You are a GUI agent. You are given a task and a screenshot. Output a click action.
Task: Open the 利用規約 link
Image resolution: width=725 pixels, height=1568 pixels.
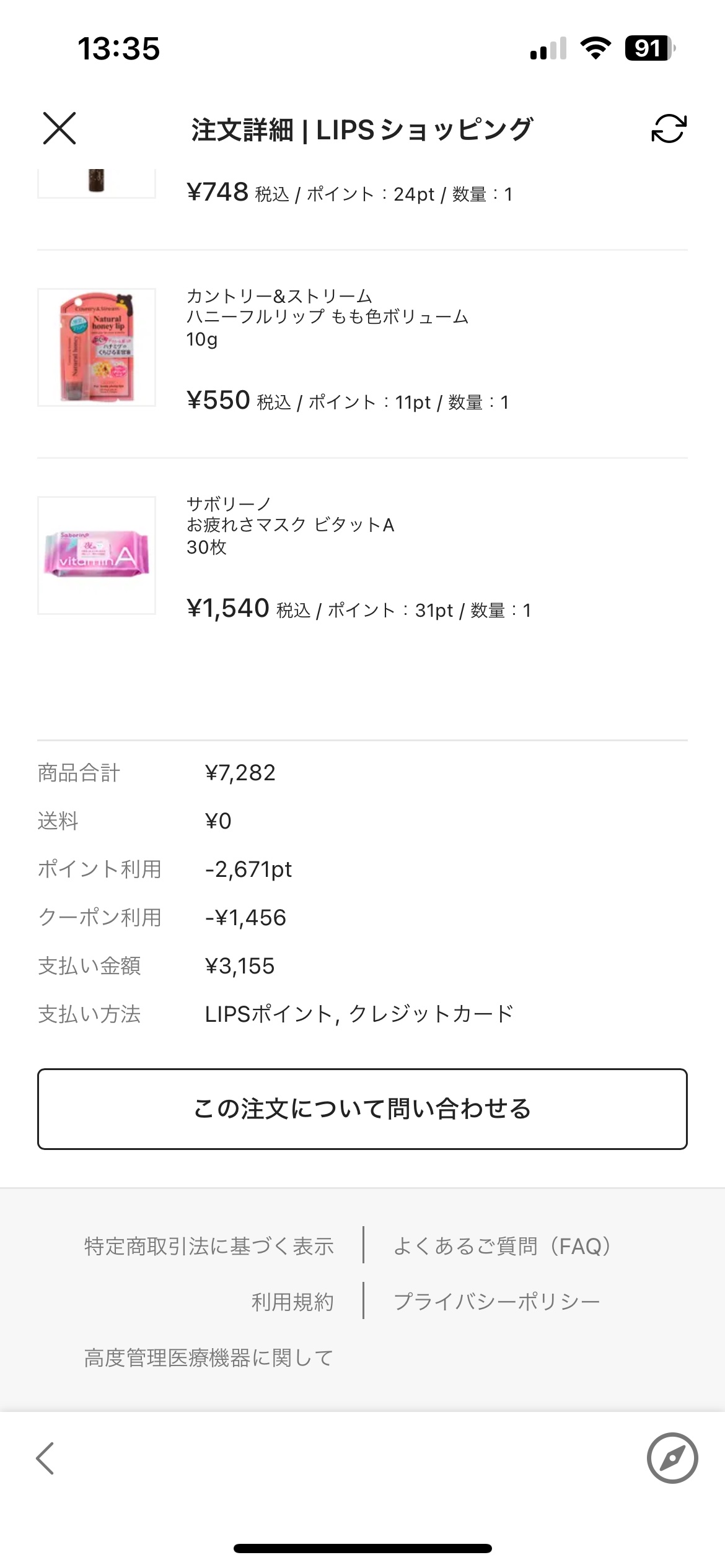(x=292, y=1302)
